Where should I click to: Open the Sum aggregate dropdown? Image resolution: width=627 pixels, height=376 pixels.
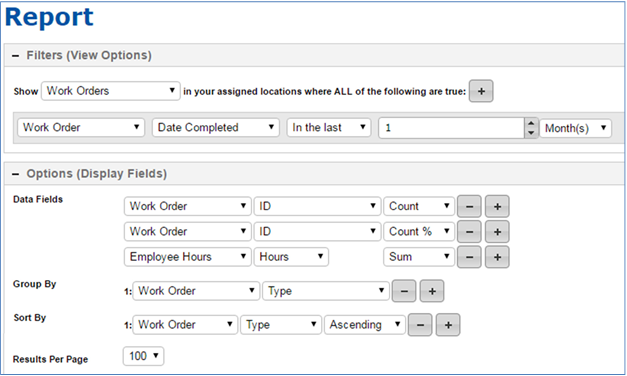click(419, 257)
